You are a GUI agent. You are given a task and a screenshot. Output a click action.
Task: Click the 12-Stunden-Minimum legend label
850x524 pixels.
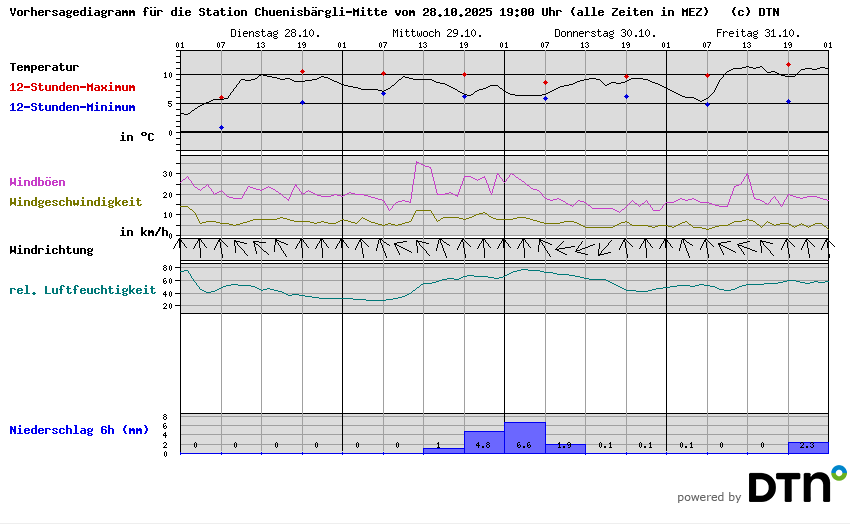[72, 107]
